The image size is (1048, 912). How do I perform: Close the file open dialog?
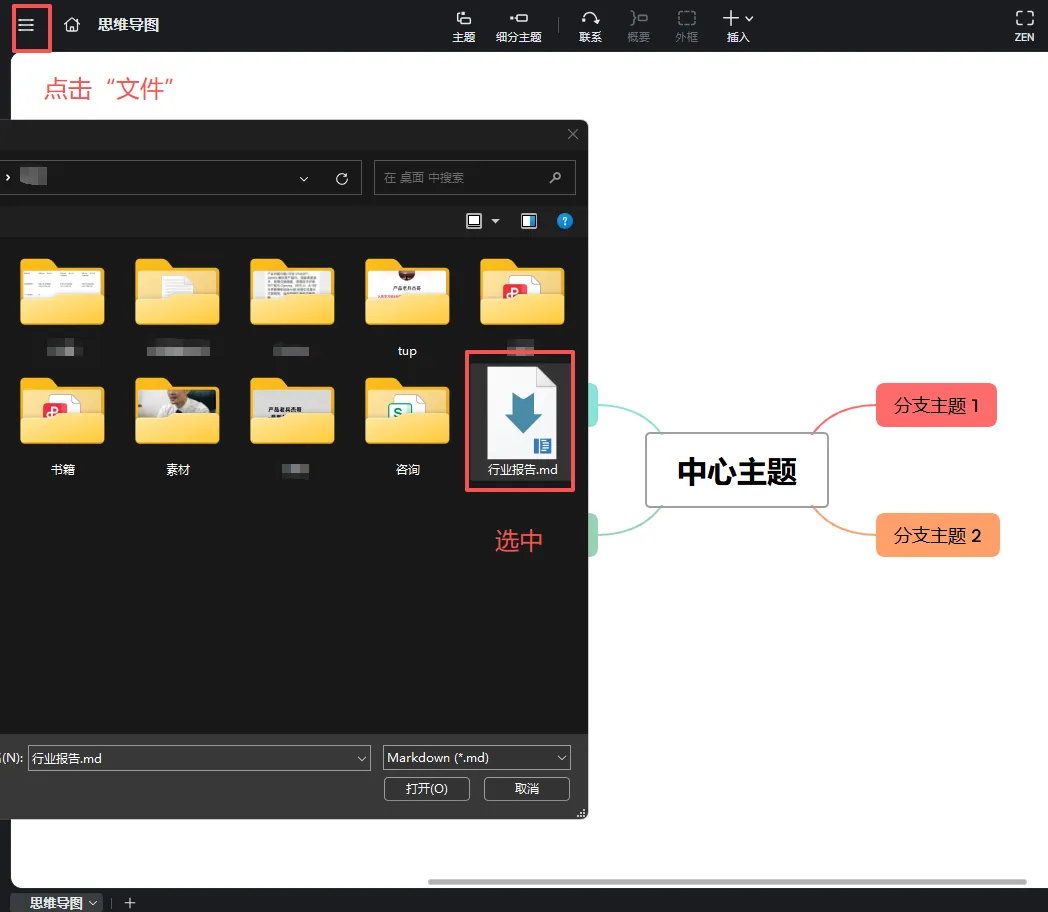(573, 134)
